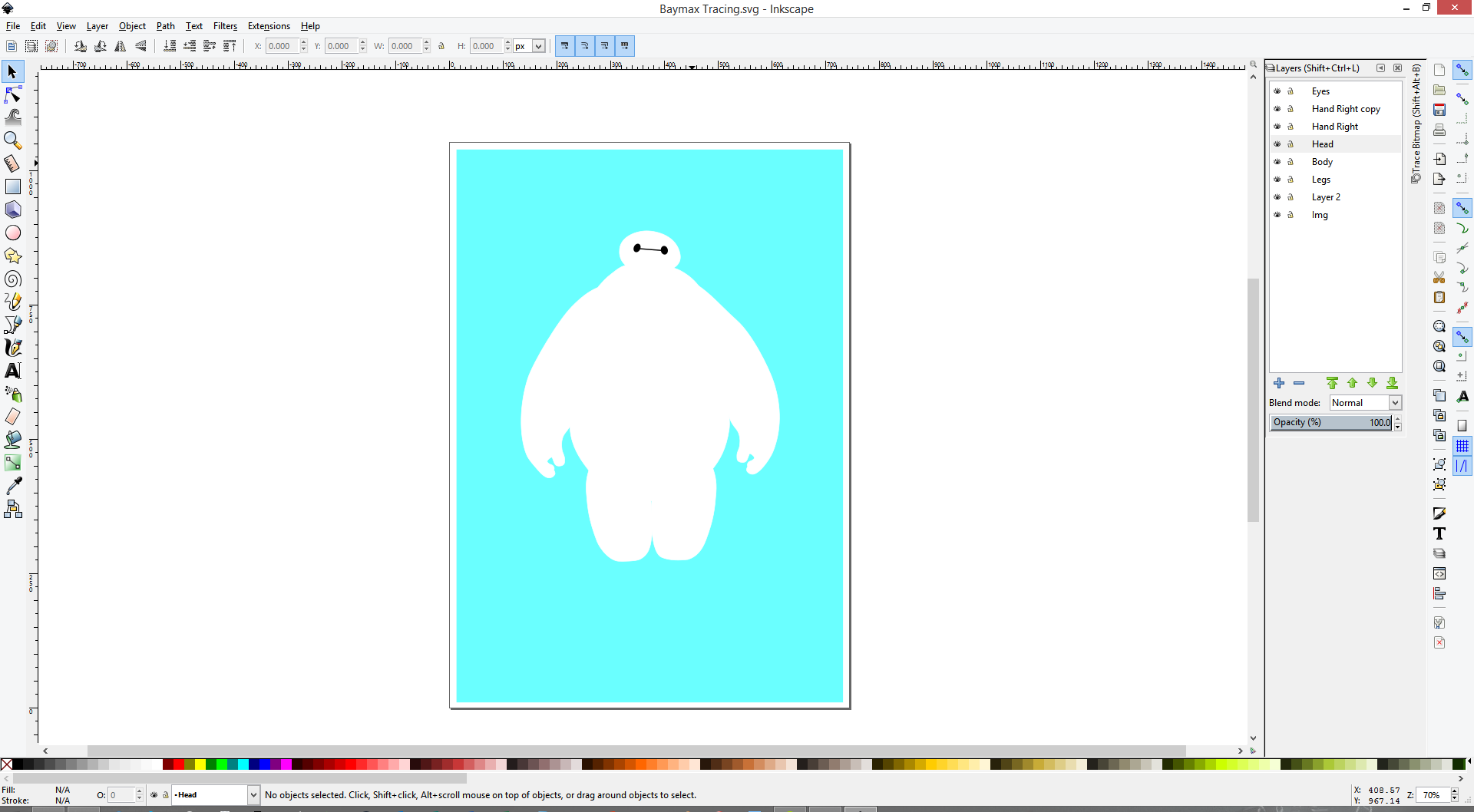The height and width of the screenshot is (812, 1474).
Task: Lock the Img layer
Action: (1291, 214)
